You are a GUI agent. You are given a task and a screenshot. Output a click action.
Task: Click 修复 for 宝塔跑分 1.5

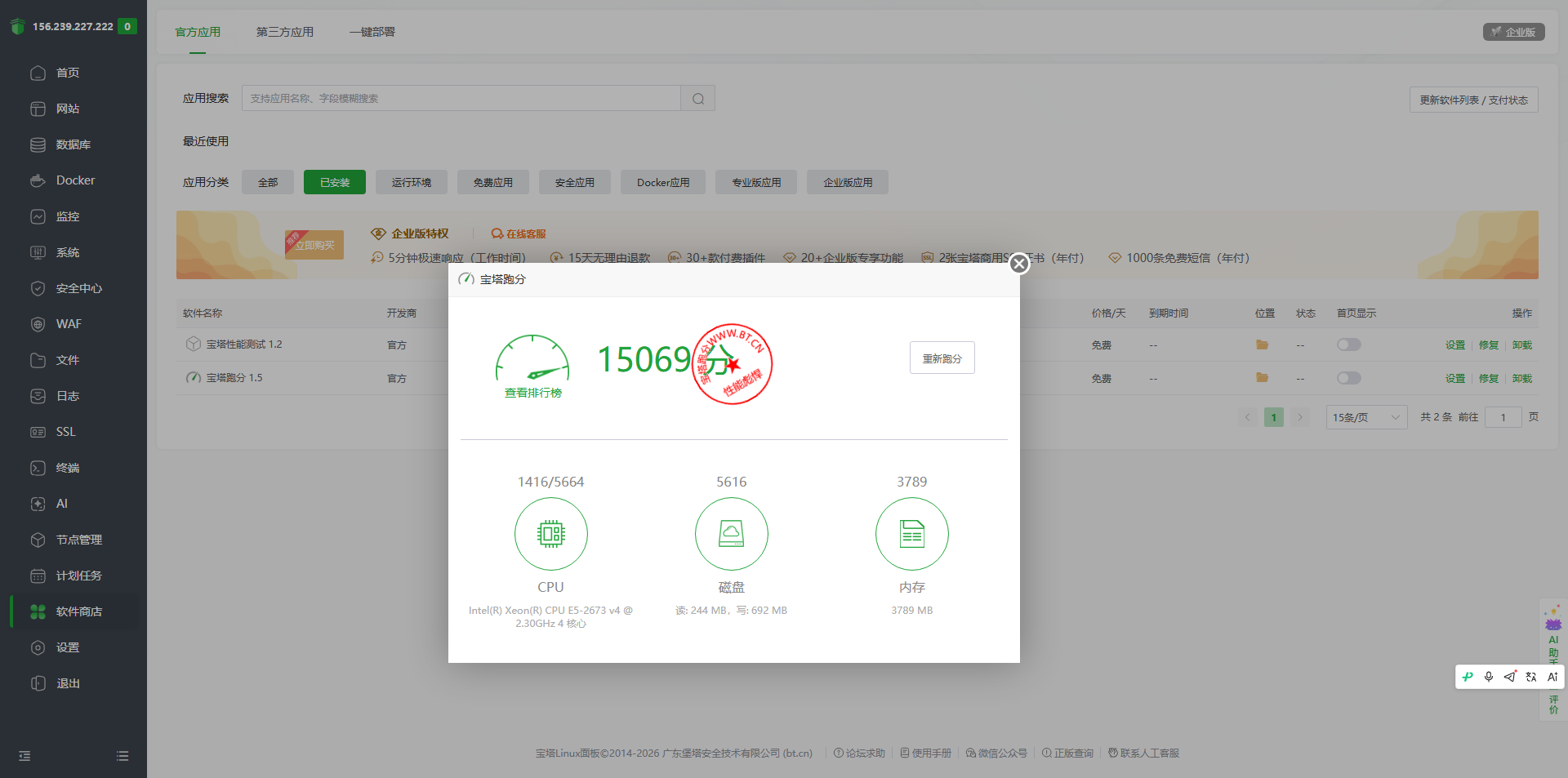[1489, 379]
